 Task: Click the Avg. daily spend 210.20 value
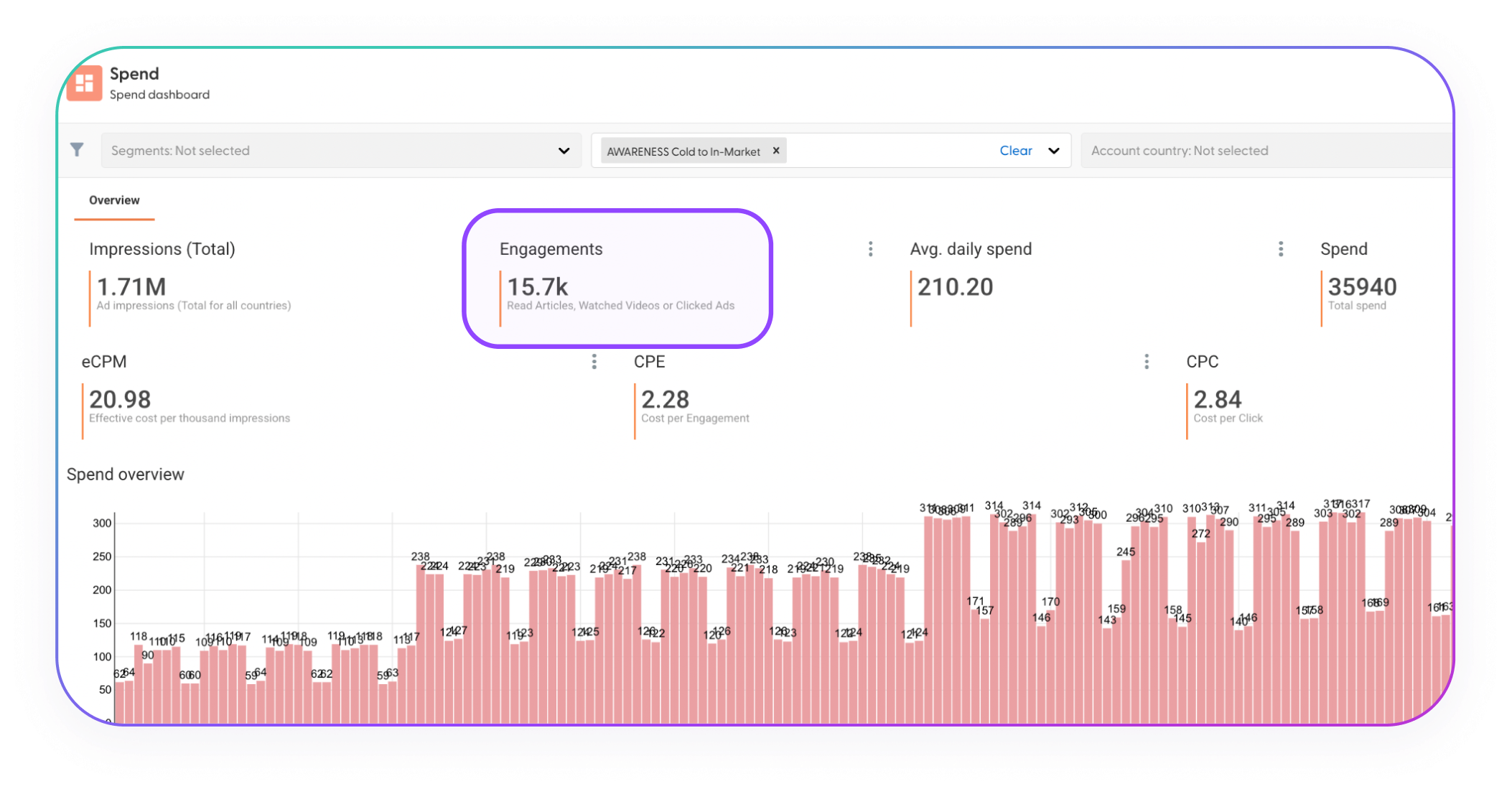pyautogui.click(x=955, y=287)
